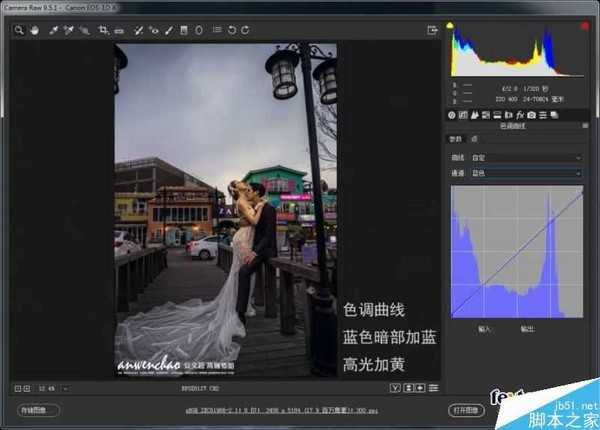Click the Open Image button
The height and width of the screenshot is (430, 600).
[466, 410]
